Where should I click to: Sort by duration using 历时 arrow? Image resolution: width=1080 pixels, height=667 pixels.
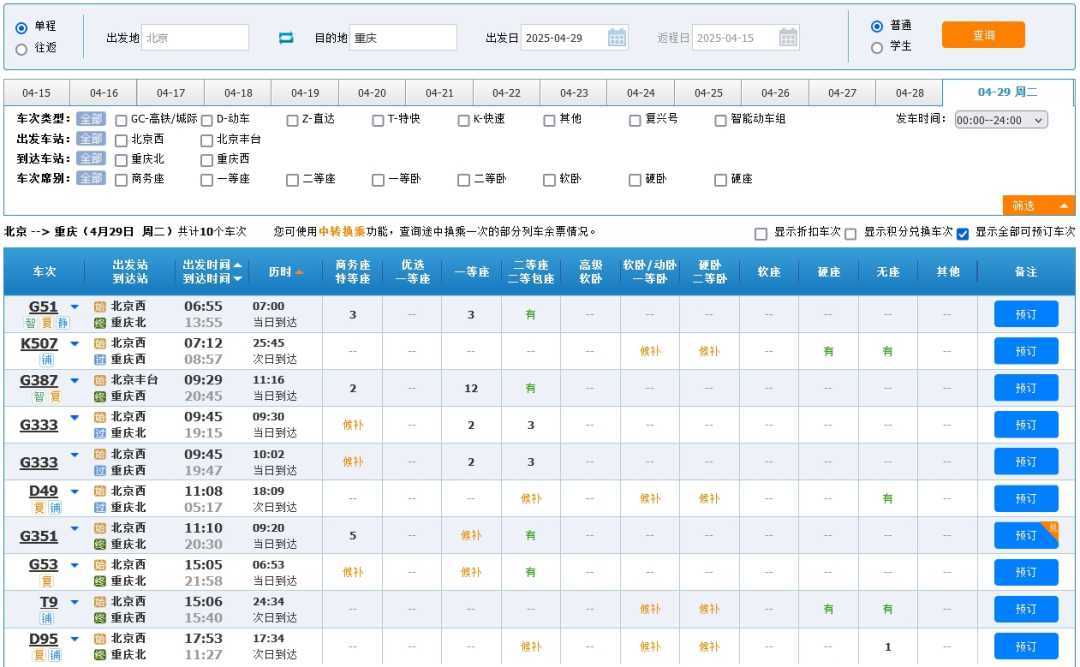pyautogui.click(x=298, y=272)
